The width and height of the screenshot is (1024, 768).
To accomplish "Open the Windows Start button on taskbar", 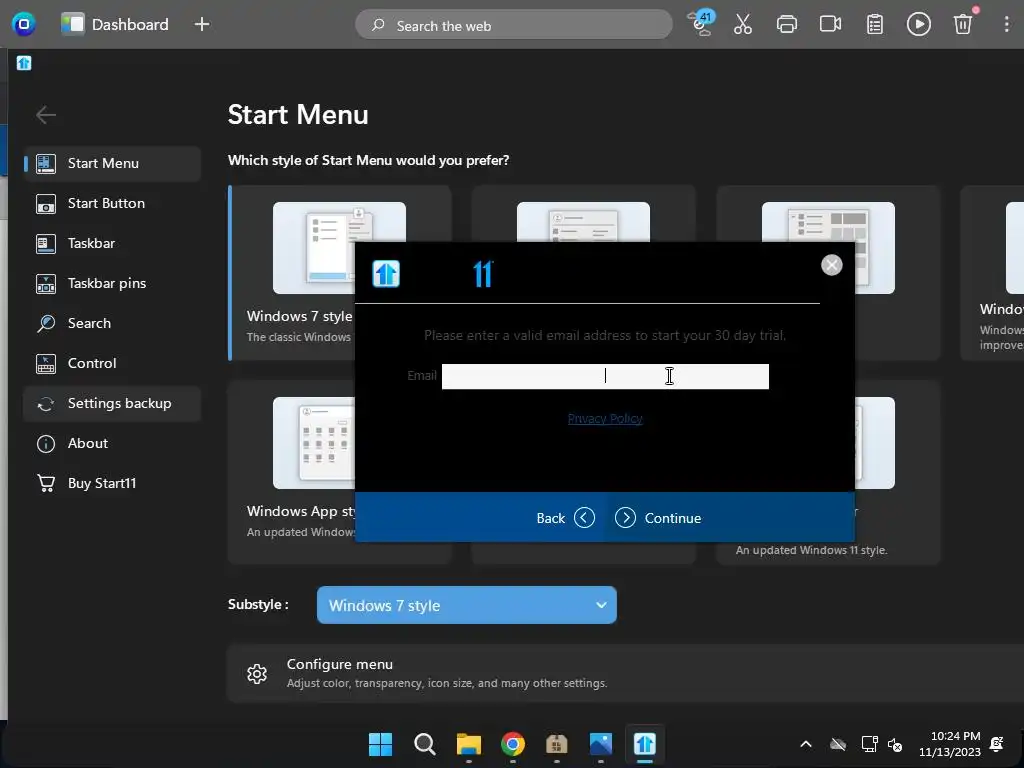I will point(380,744).
